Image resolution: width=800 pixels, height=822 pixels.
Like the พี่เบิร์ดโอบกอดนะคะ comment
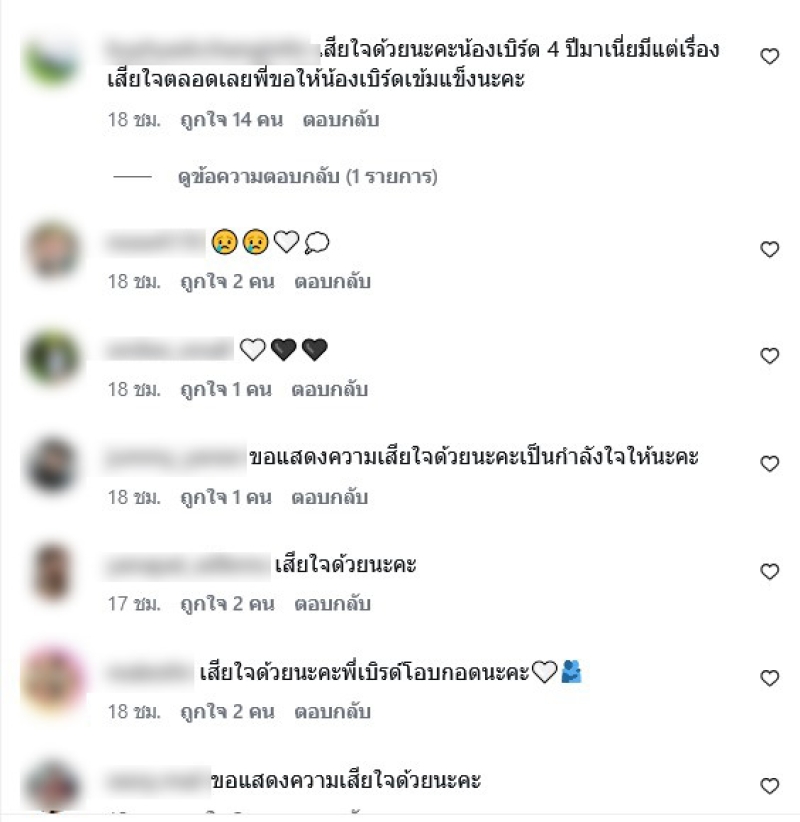769,678
